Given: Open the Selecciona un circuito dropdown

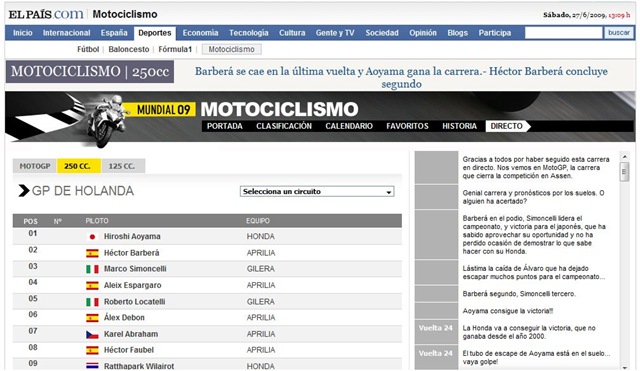Looking at the screenshot, I should pos(317,191).
